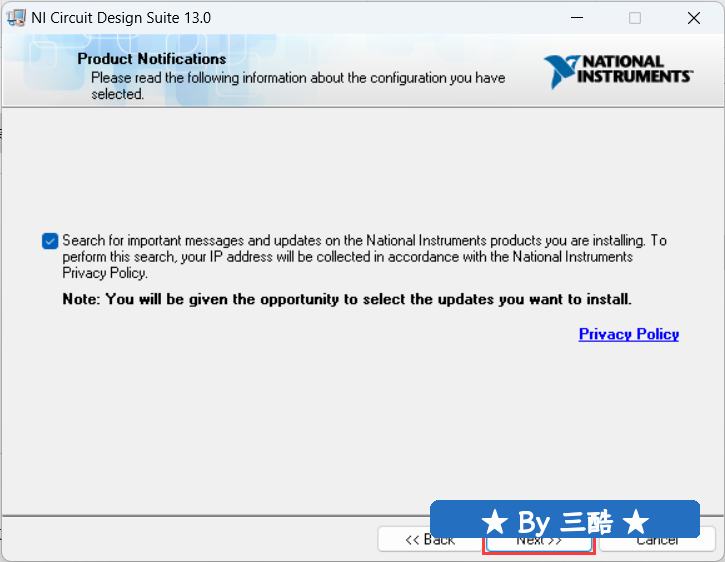Go to the previous installer step with Back
This screenshot has width=725, height=562.
(430, 539)
